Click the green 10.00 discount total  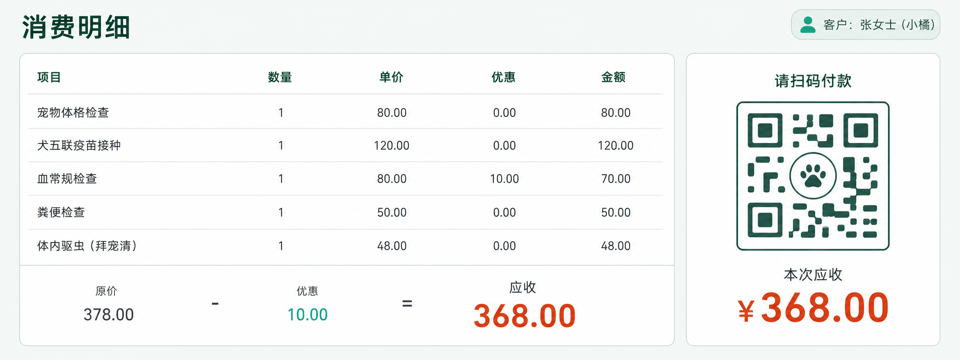307,315
